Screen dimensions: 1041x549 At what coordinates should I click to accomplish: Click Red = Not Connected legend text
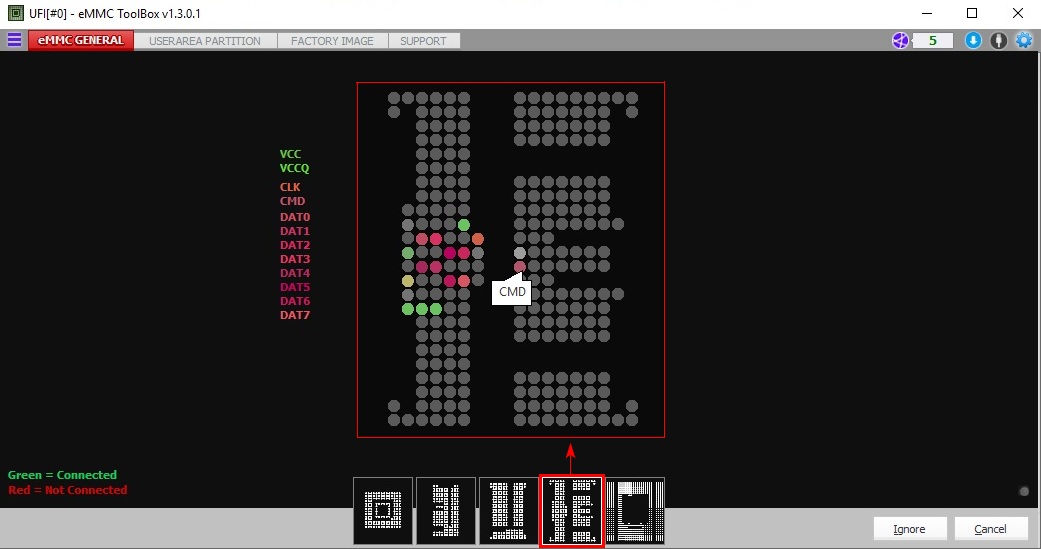click(68, 490)
